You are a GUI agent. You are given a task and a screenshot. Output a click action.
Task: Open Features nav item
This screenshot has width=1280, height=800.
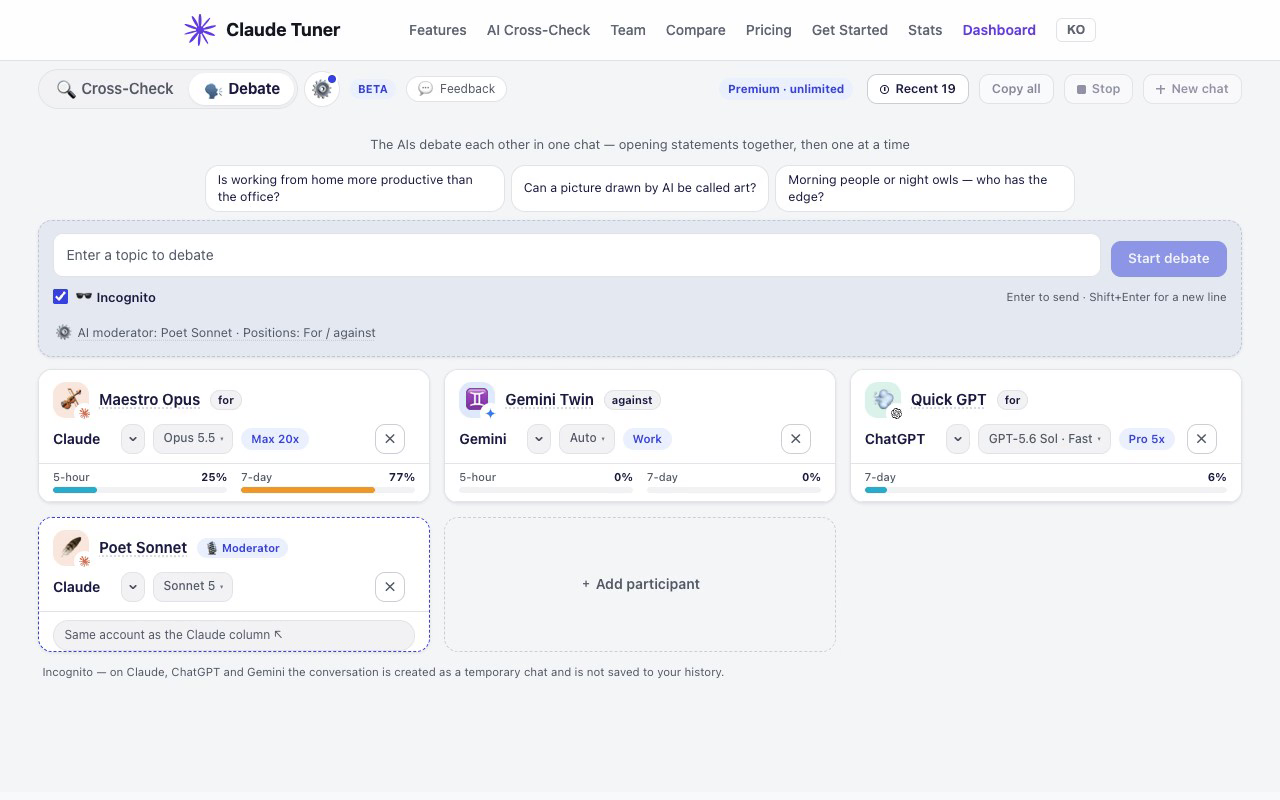(438, 30)
